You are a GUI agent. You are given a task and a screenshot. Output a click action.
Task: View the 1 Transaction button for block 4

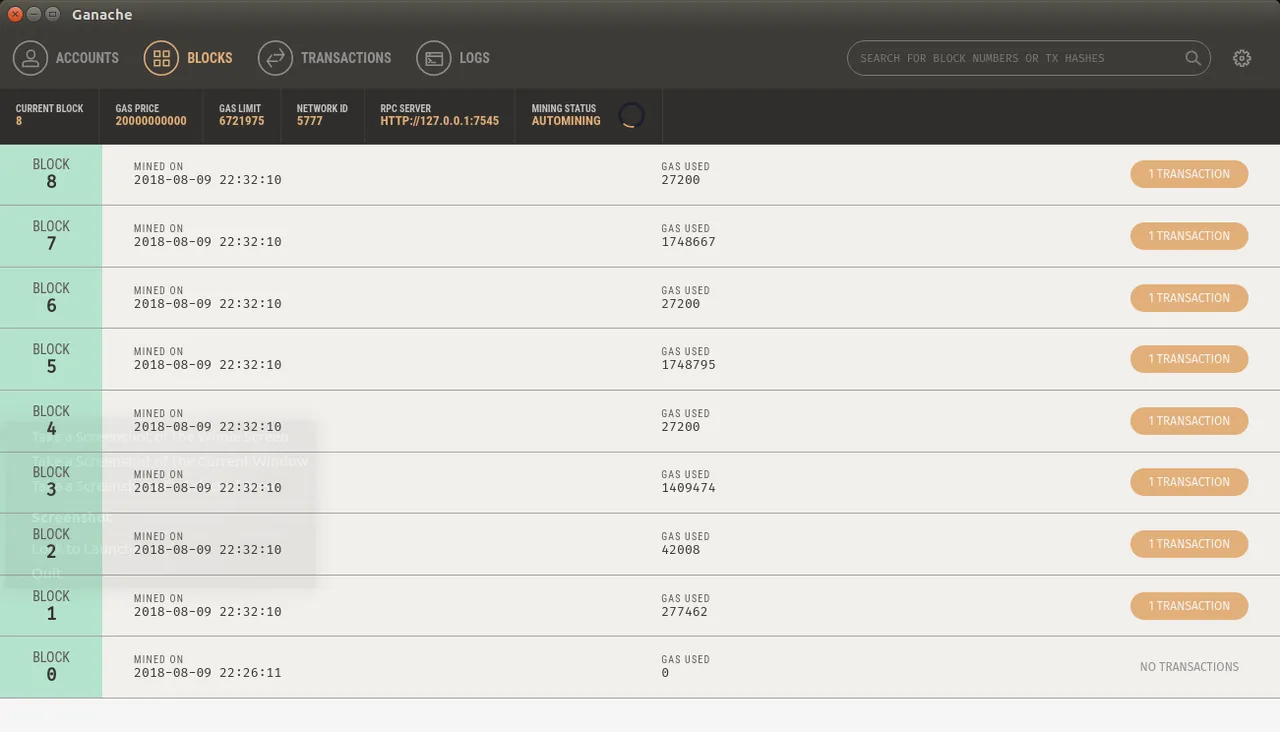point(1189,421)
